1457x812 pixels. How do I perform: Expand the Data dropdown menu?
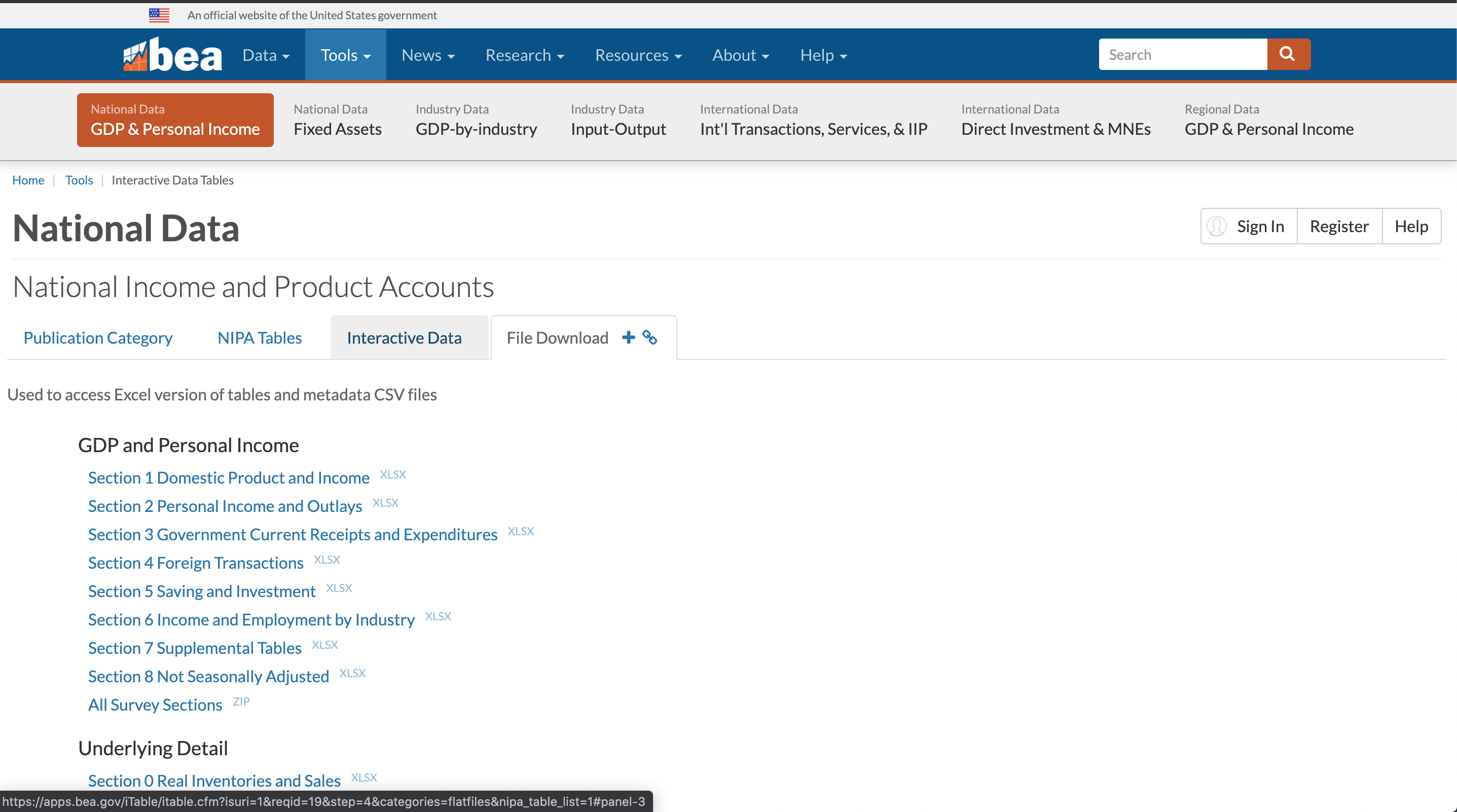click(266, 55)
